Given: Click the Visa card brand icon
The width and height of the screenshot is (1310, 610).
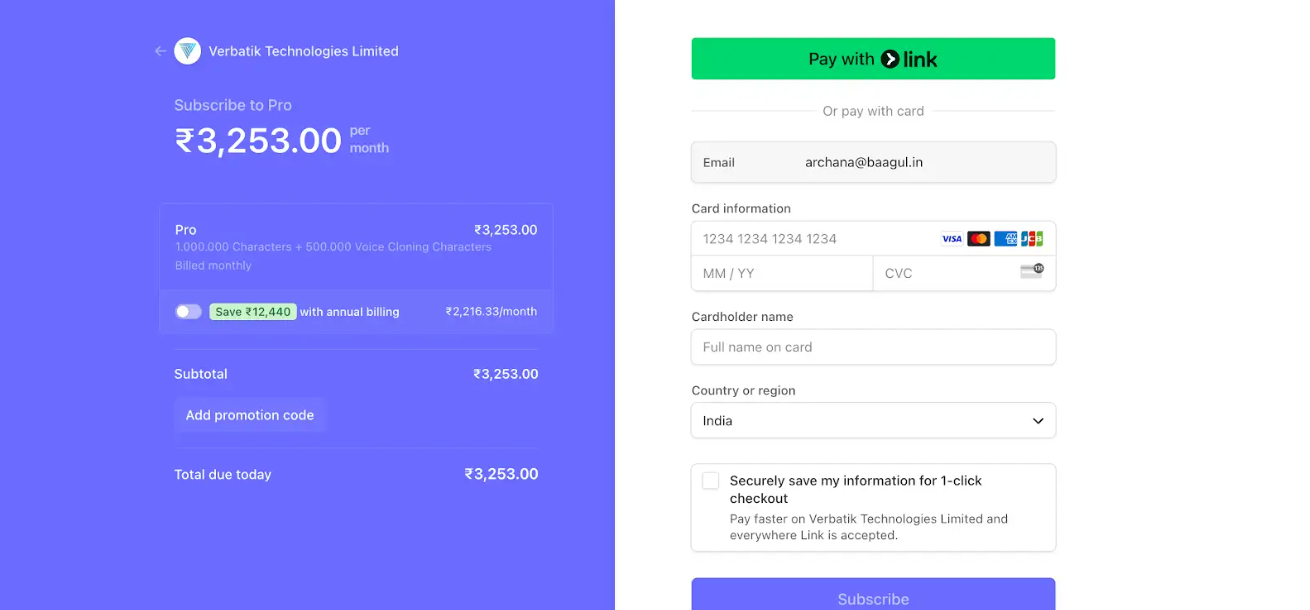Looking at the screenshot, I should point(952,239).
